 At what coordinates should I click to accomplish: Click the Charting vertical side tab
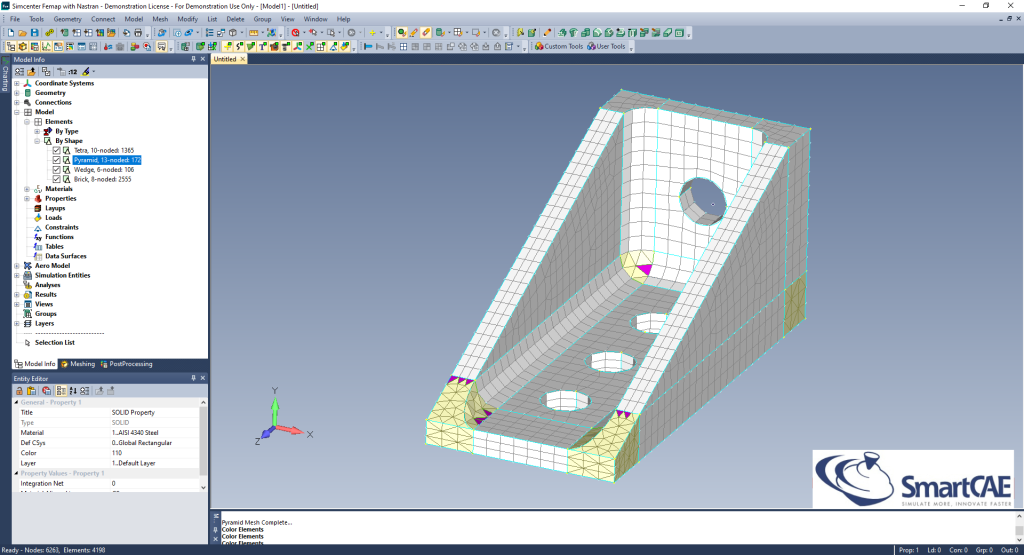point(5,76)
